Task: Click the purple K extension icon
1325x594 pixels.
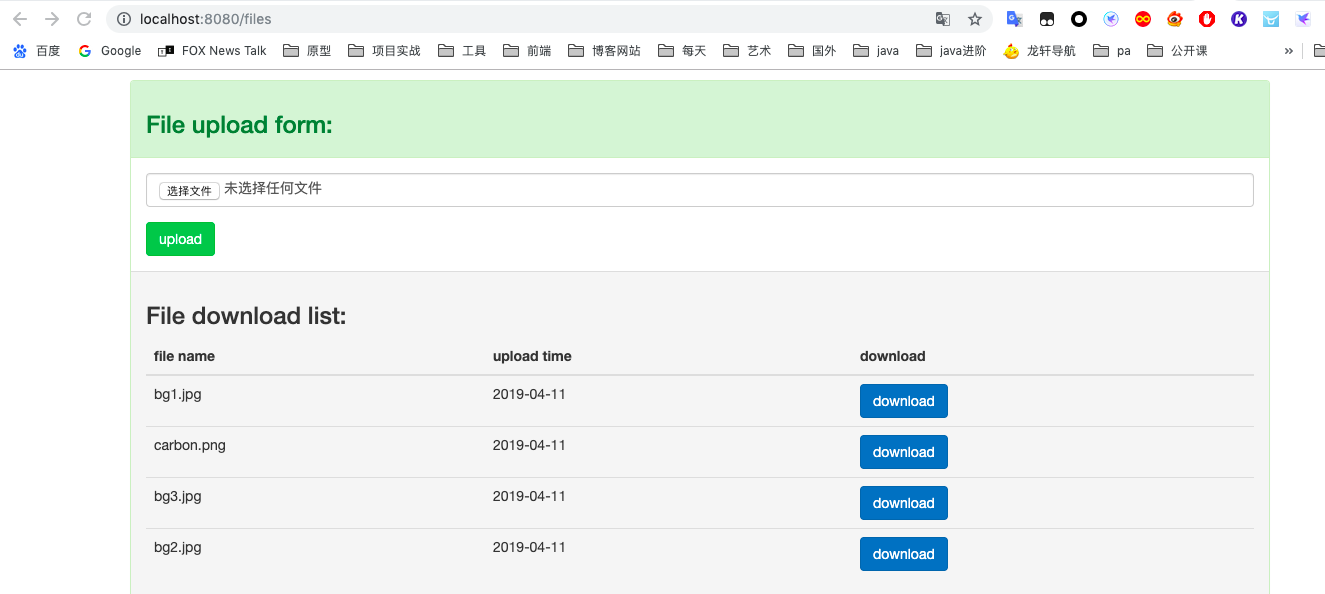Action: point(1239,19)
